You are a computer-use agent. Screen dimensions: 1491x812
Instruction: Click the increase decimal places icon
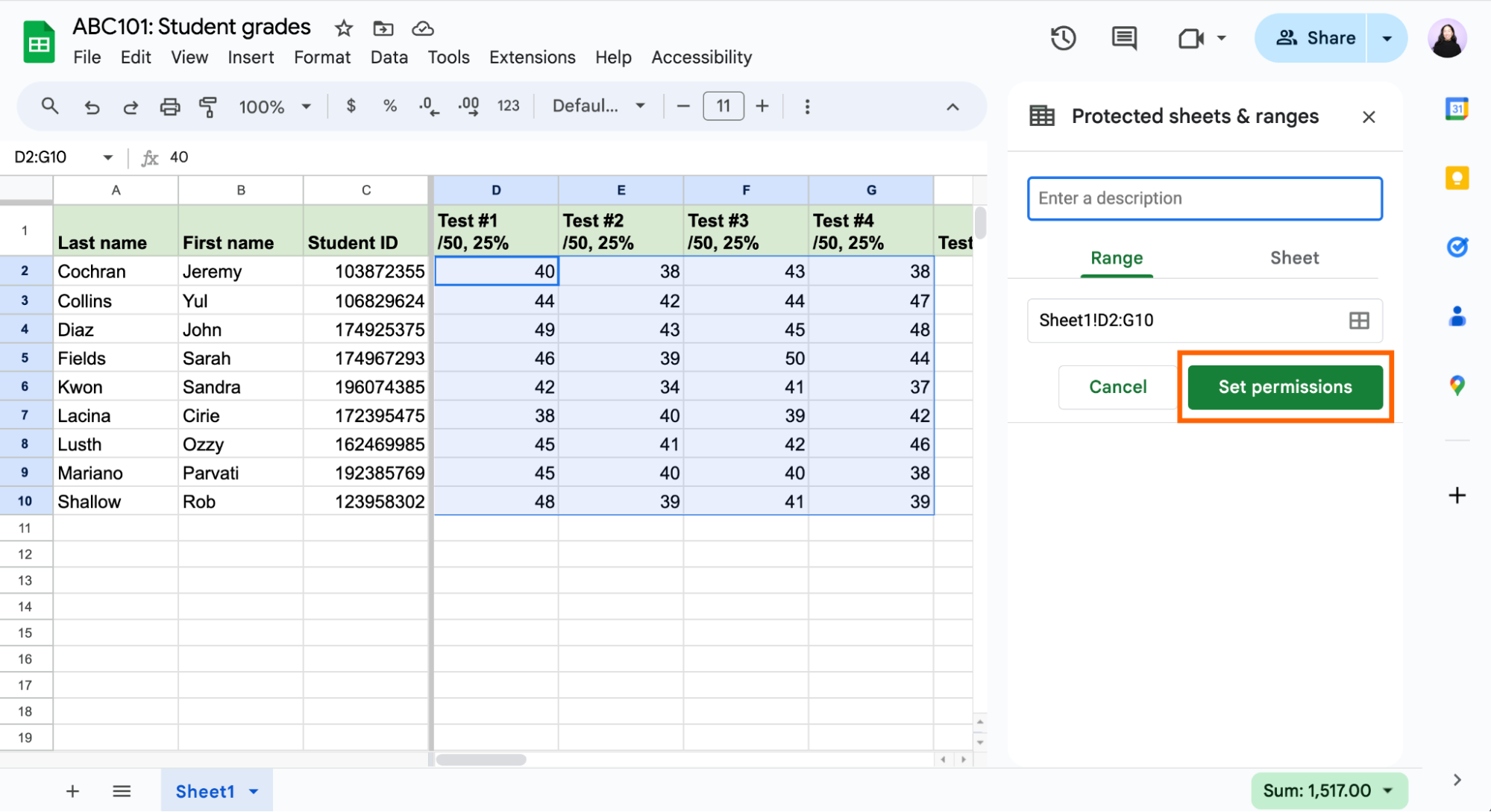[468, 107]
